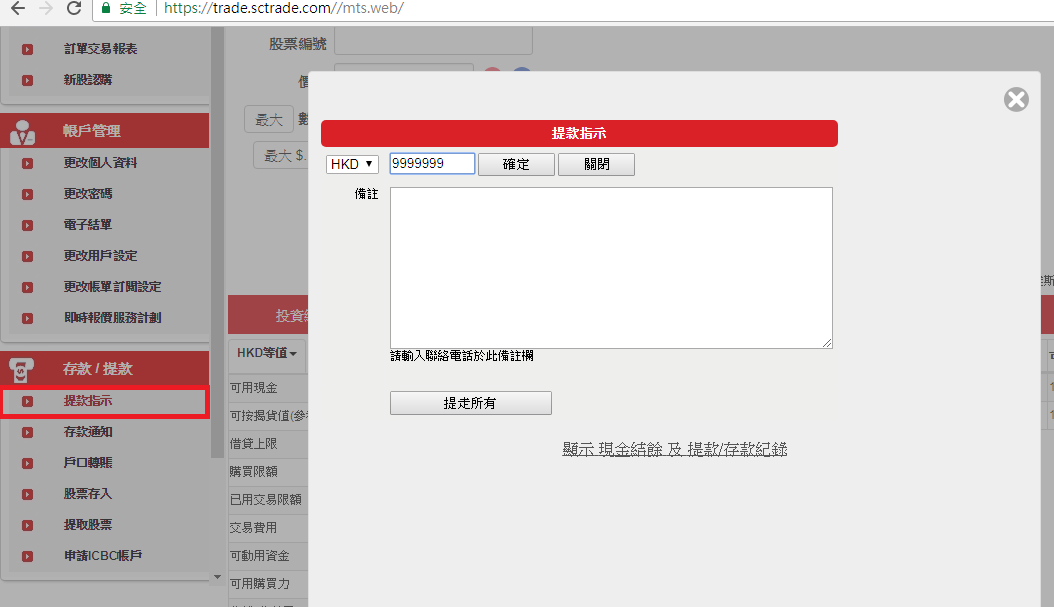Click the arrow icon beside 股票存入

click(27, 494)
